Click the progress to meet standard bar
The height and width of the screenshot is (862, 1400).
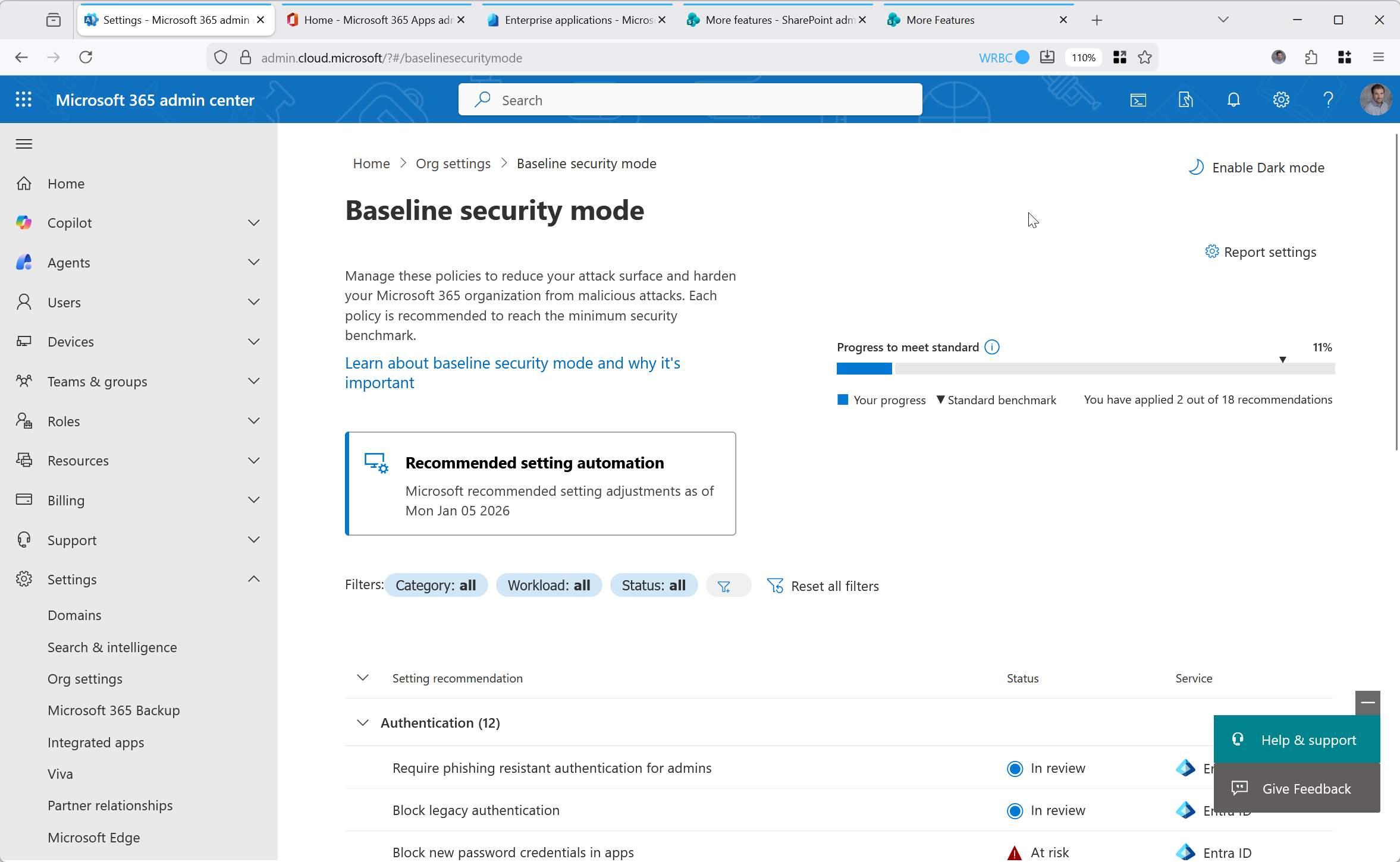[1085, 369]
